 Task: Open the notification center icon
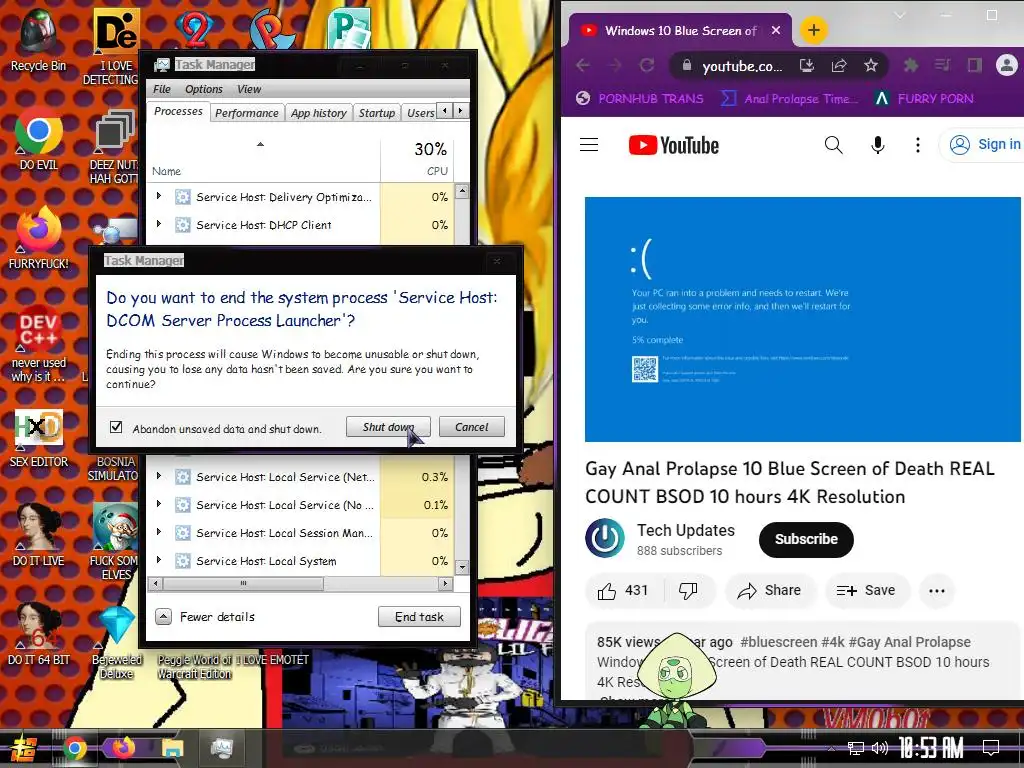[991, 747]
